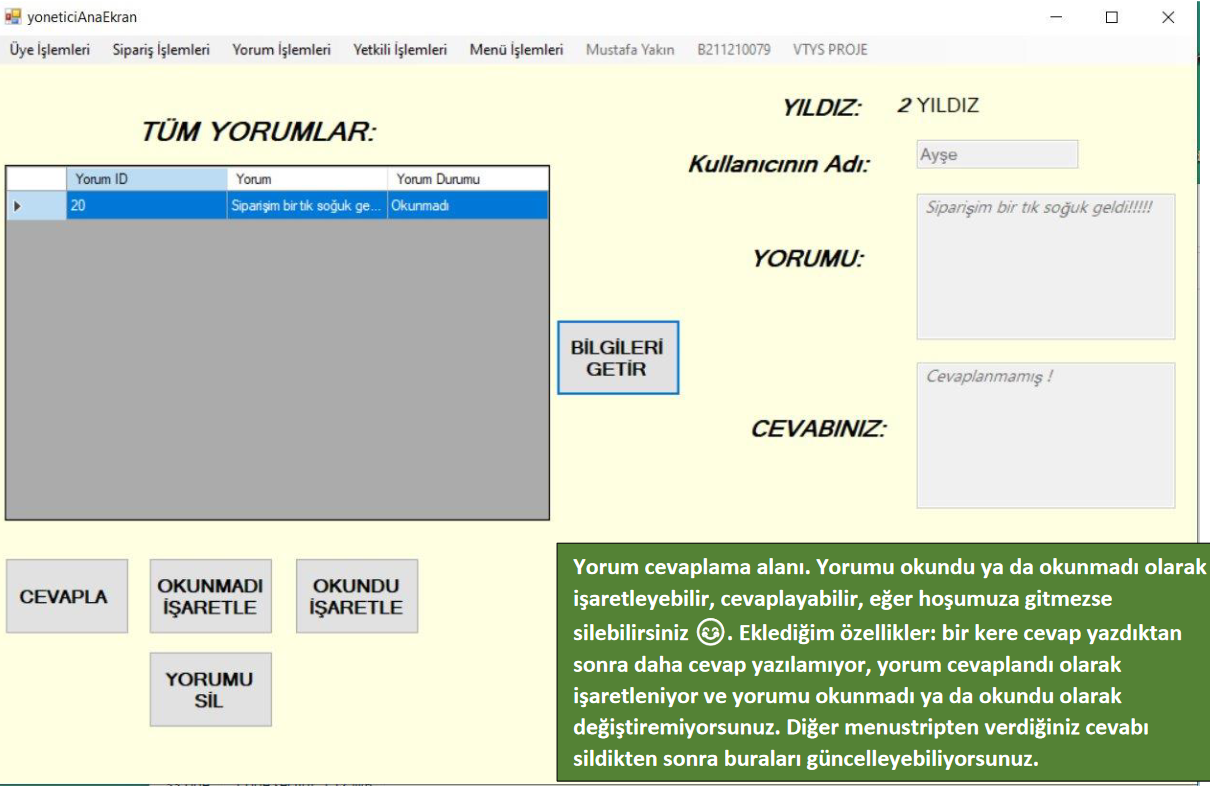Screen dimensions: 1210x787
Task: Open the Yetkili İşlemleri menu
Action: click(400, 49)
